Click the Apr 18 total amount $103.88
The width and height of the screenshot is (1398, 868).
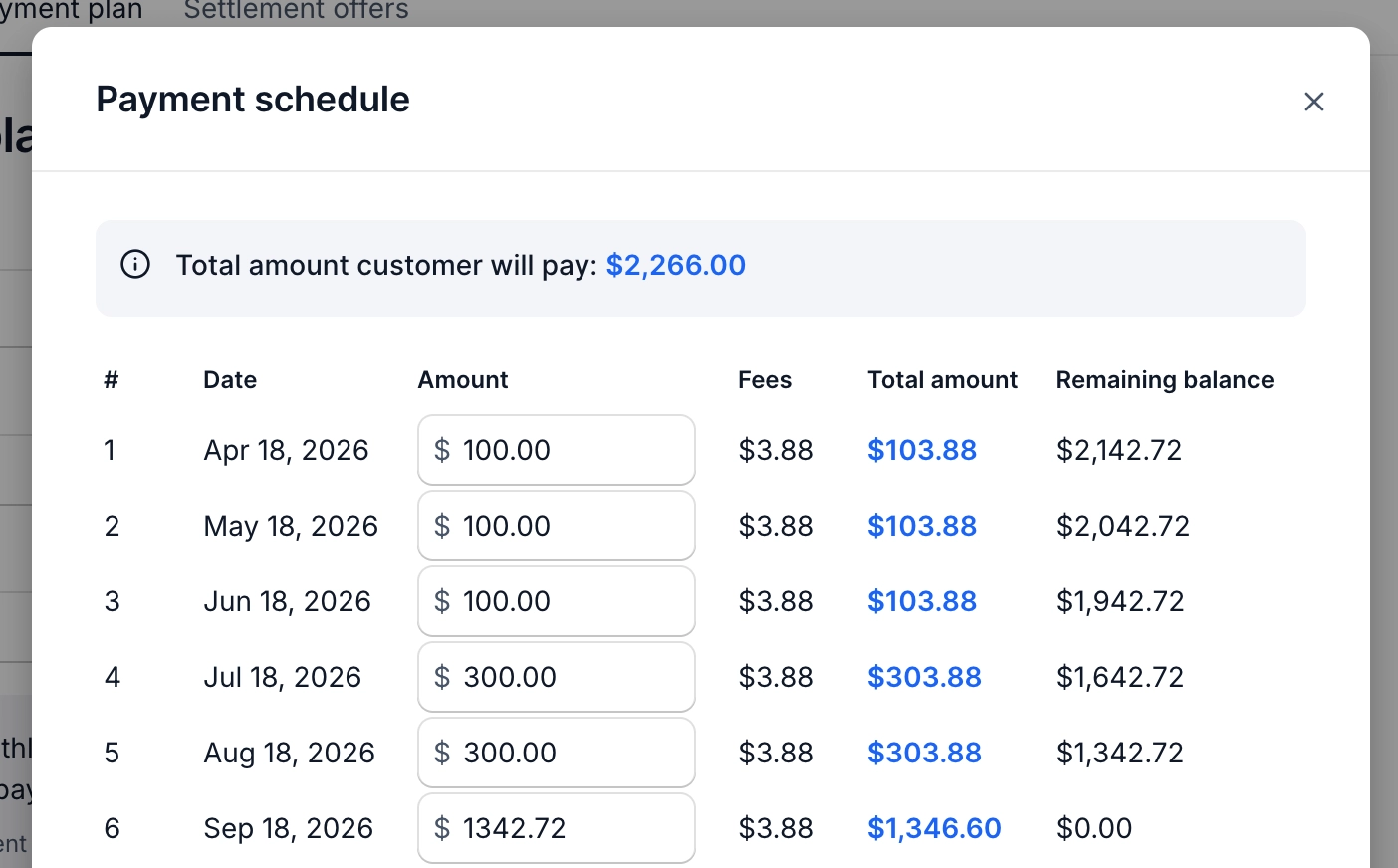[921, 450]
